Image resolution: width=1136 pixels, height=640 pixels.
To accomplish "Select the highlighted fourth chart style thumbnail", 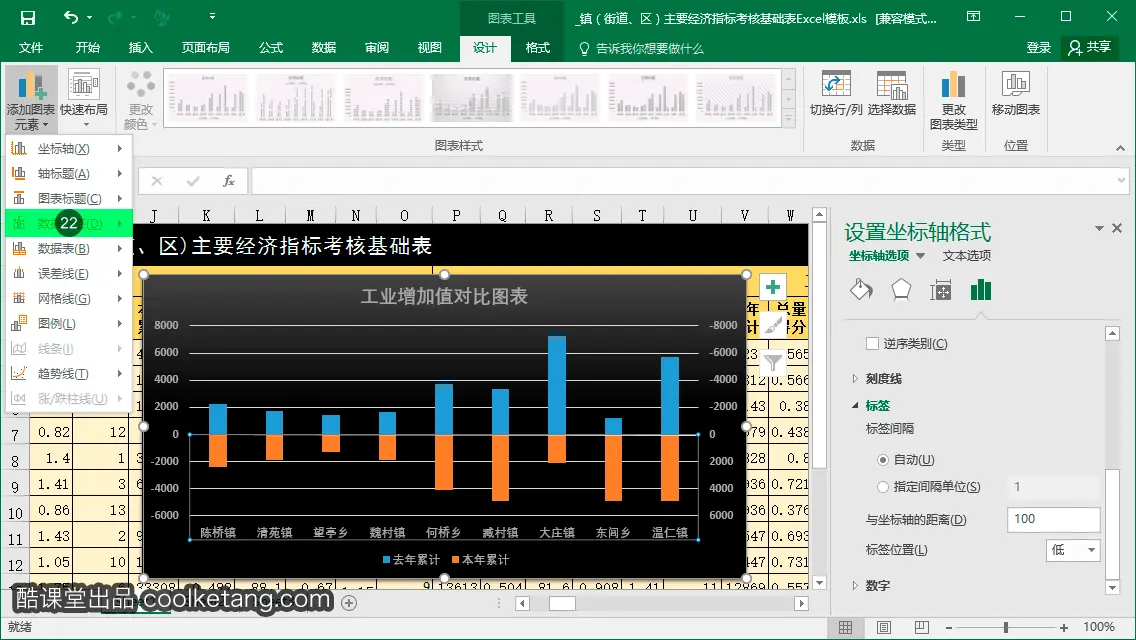I will [472, 98].
